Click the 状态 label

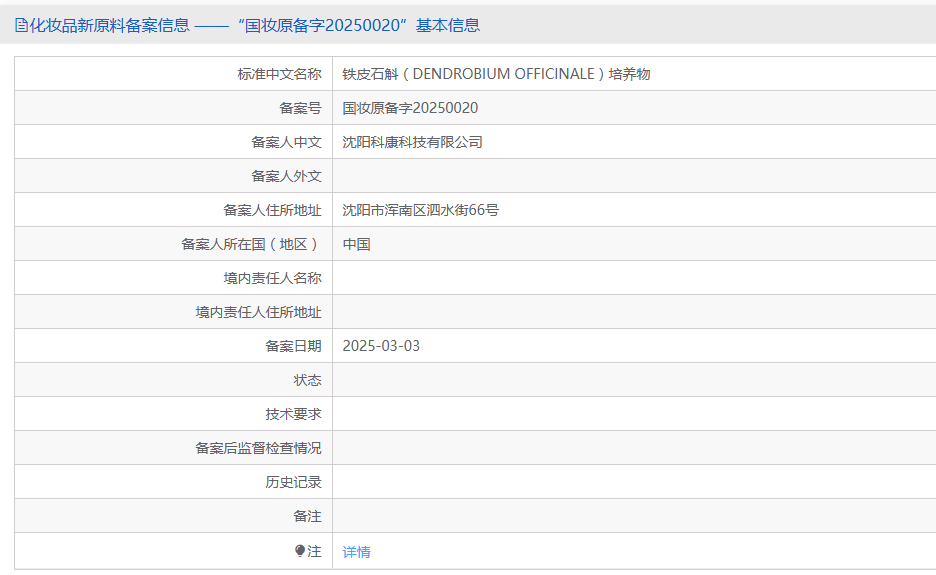[307, 380]
